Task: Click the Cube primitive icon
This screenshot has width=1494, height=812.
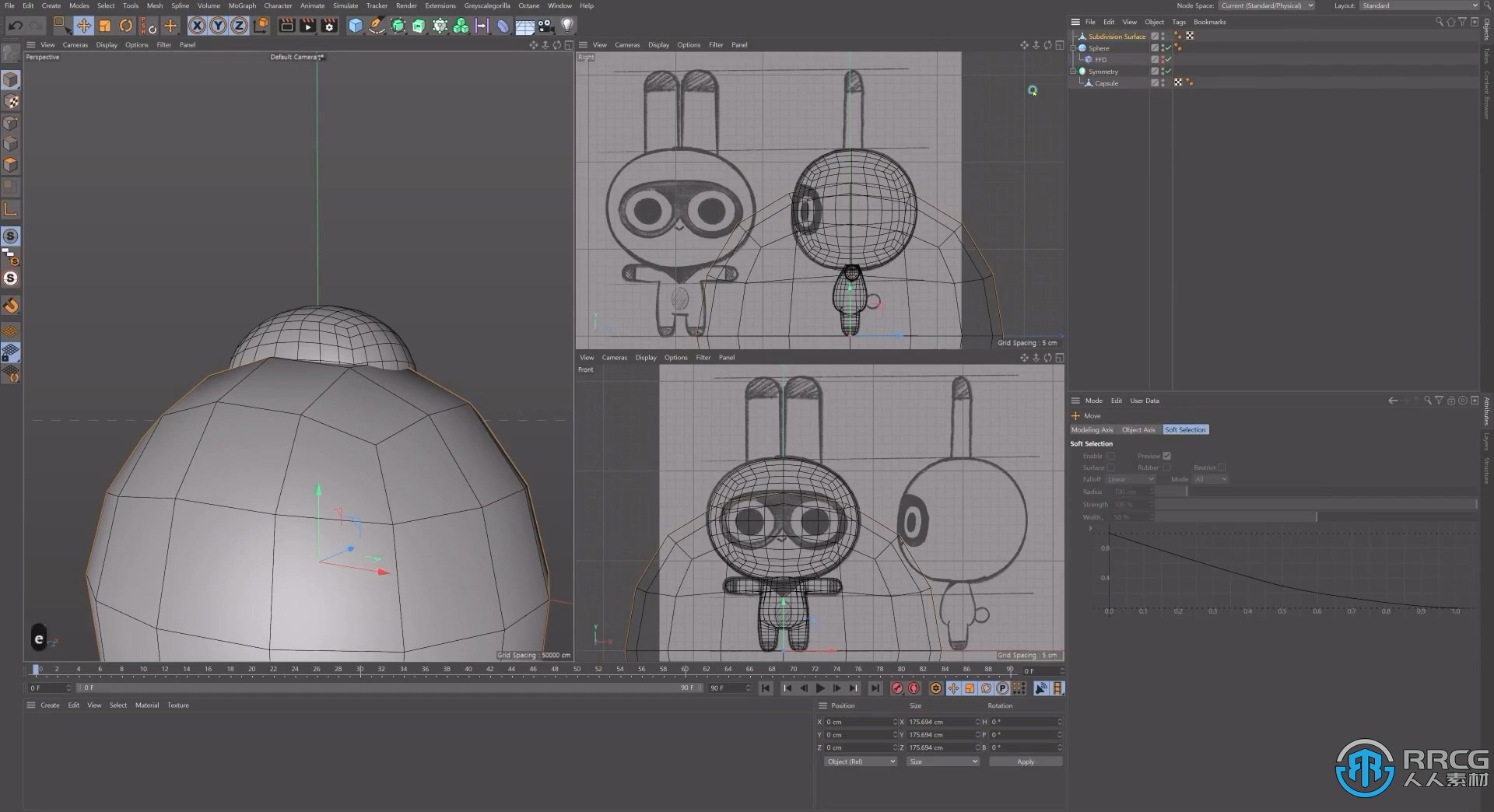Action: click(x=356, y=26)
